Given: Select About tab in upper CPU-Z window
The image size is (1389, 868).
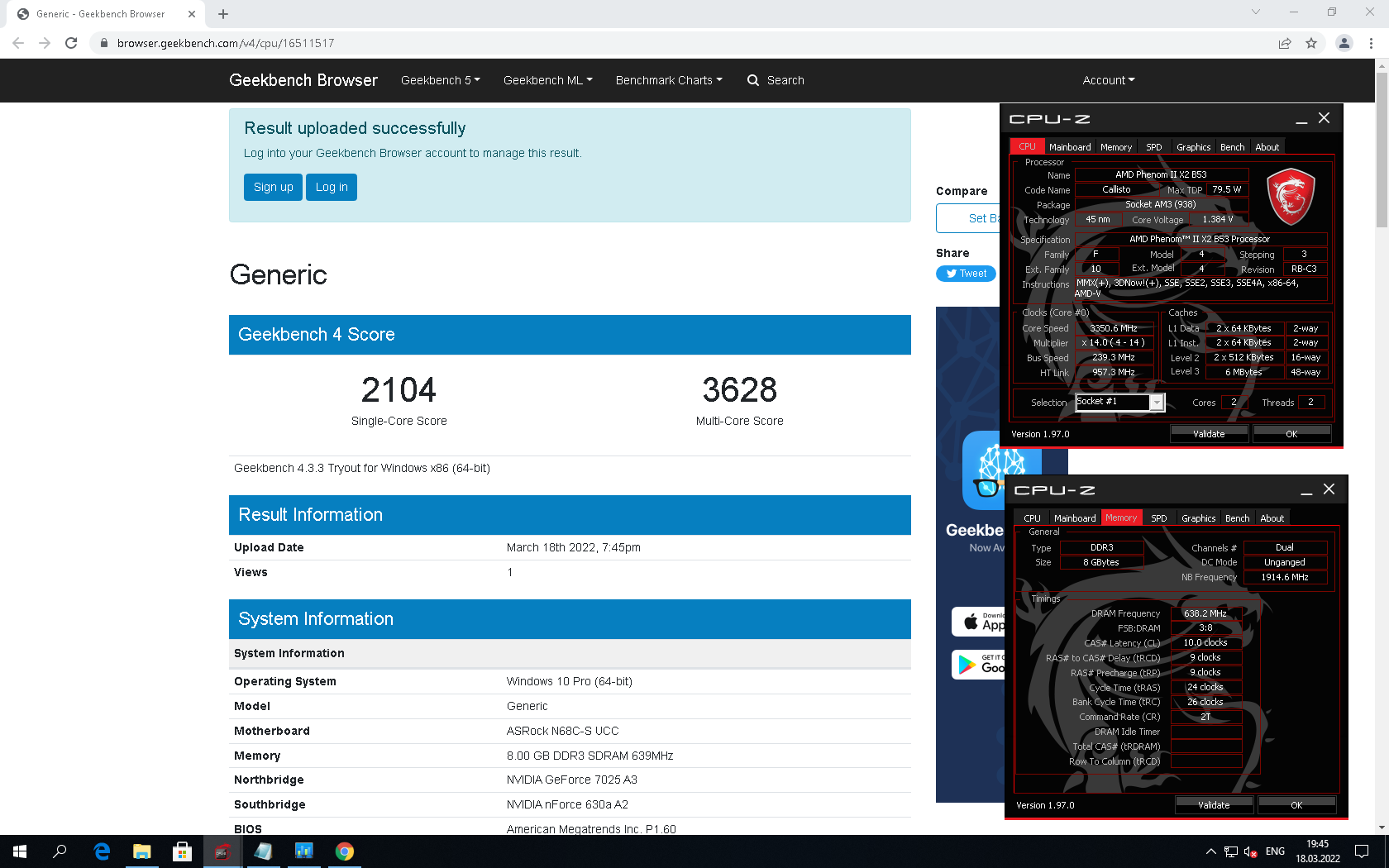Looking at the screenshot, I should tap(1267, 147).
